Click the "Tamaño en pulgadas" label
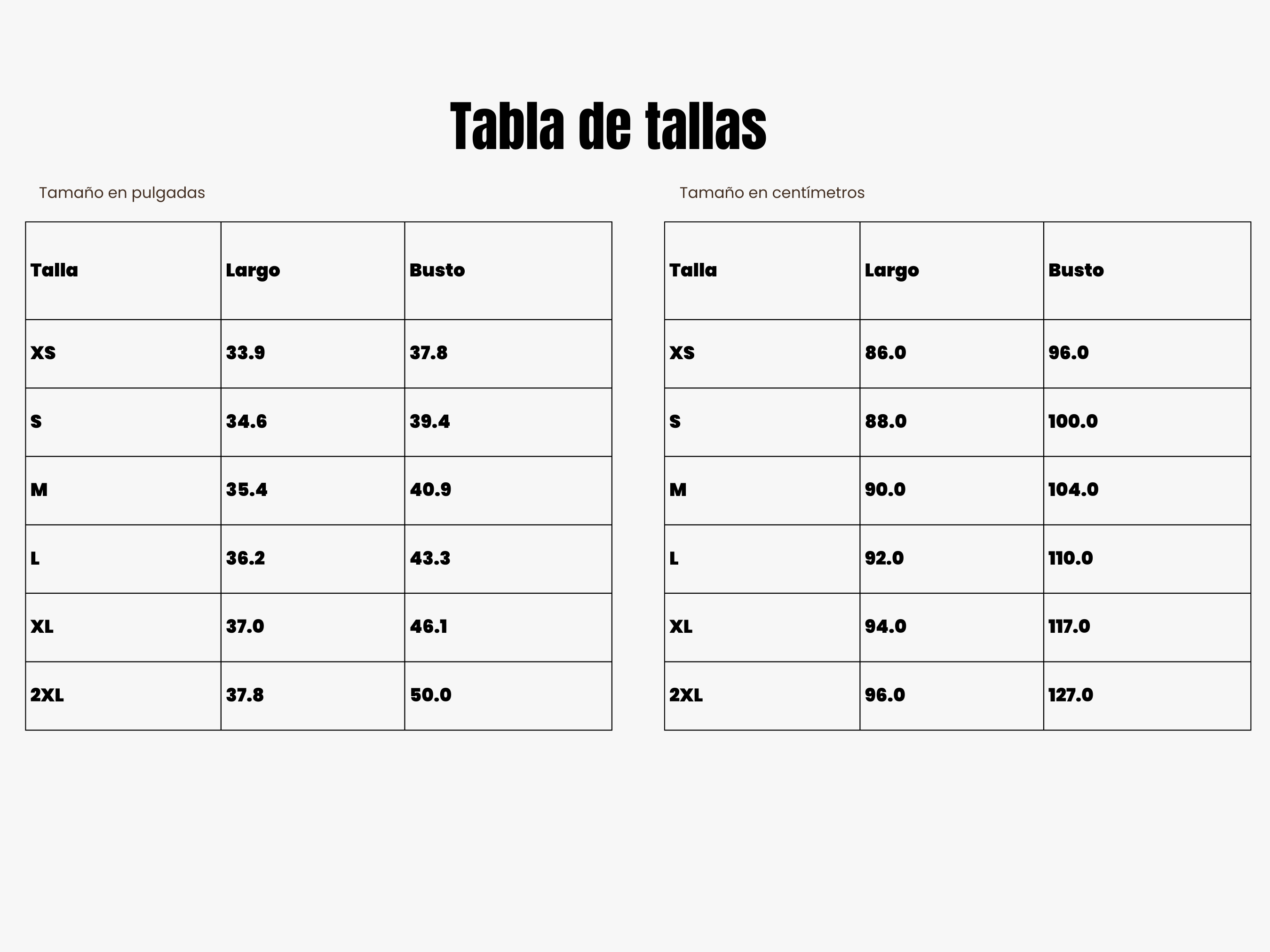Viewport: 1270px width, 952px height. pyautogui.click(x=122, y=193)
